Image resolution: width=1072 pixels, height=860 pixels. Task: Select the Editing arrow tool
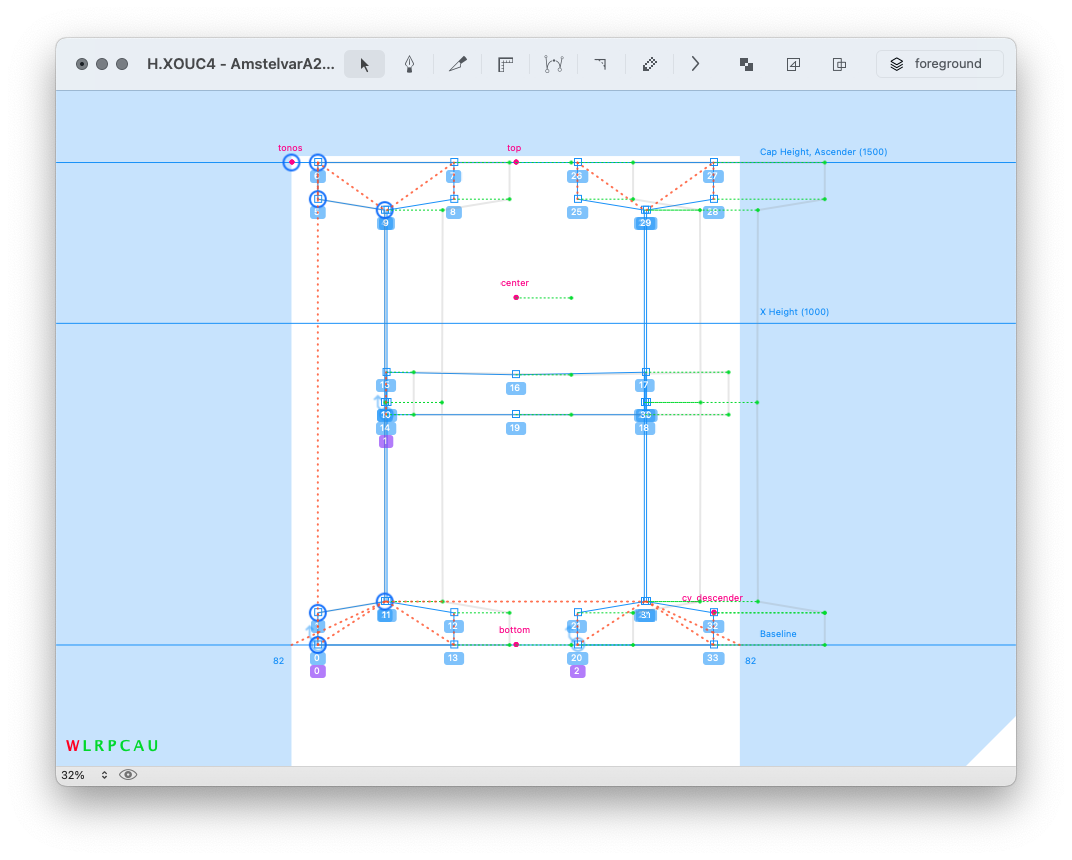[x=364, y=64]
